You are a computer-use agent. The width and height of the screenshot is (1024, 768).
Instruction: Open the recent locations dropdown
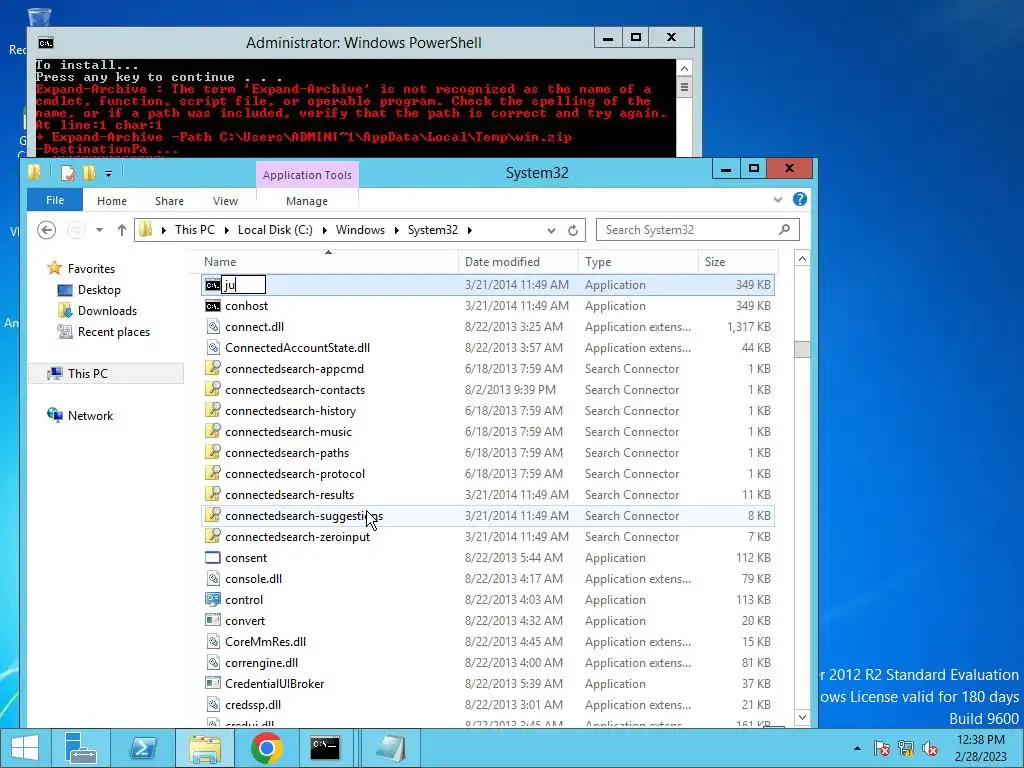99,230
